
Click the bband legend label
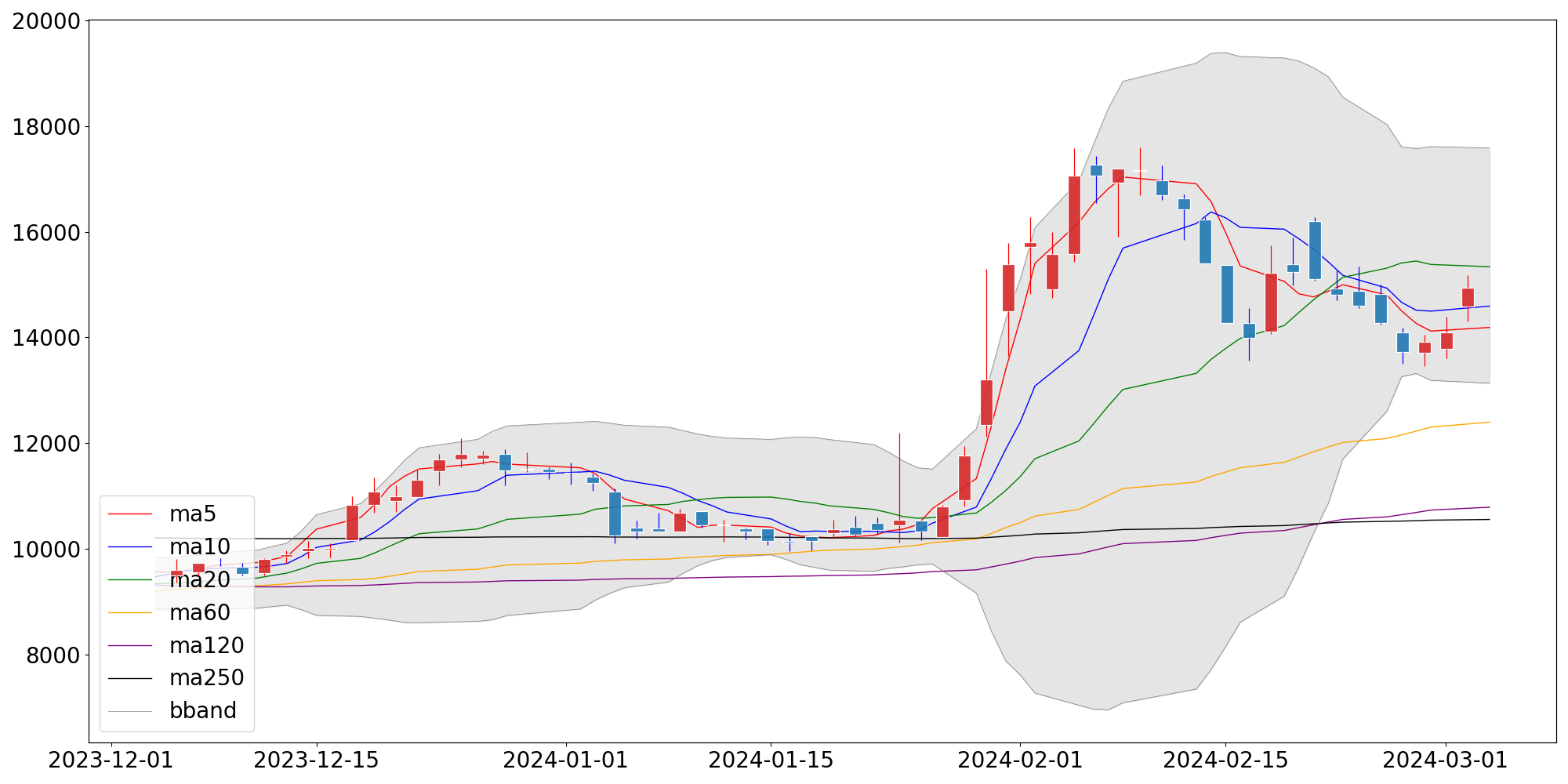(x=203, y=711)
